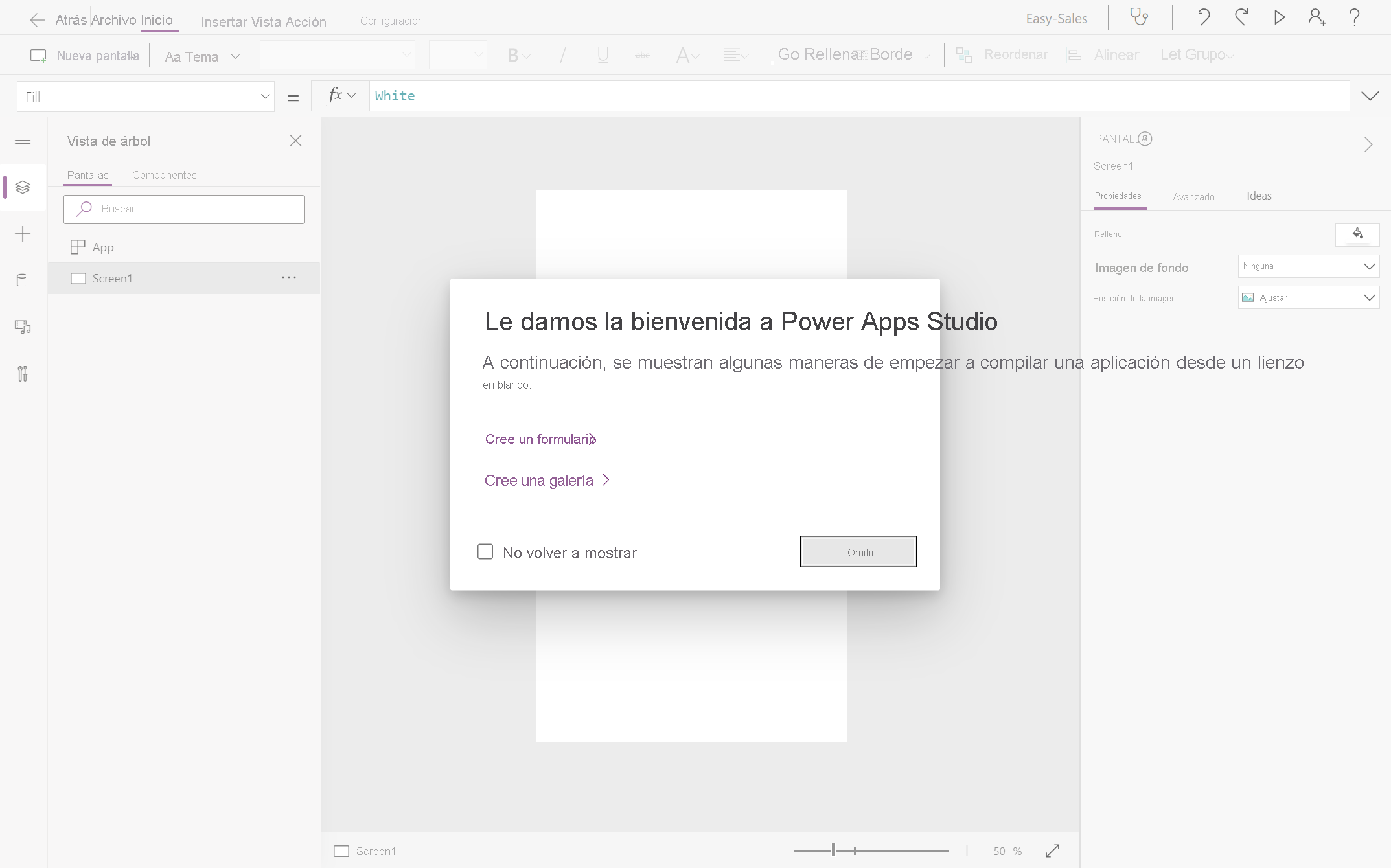
Task: Click the zoom slider handle
Action: (833, 851)
